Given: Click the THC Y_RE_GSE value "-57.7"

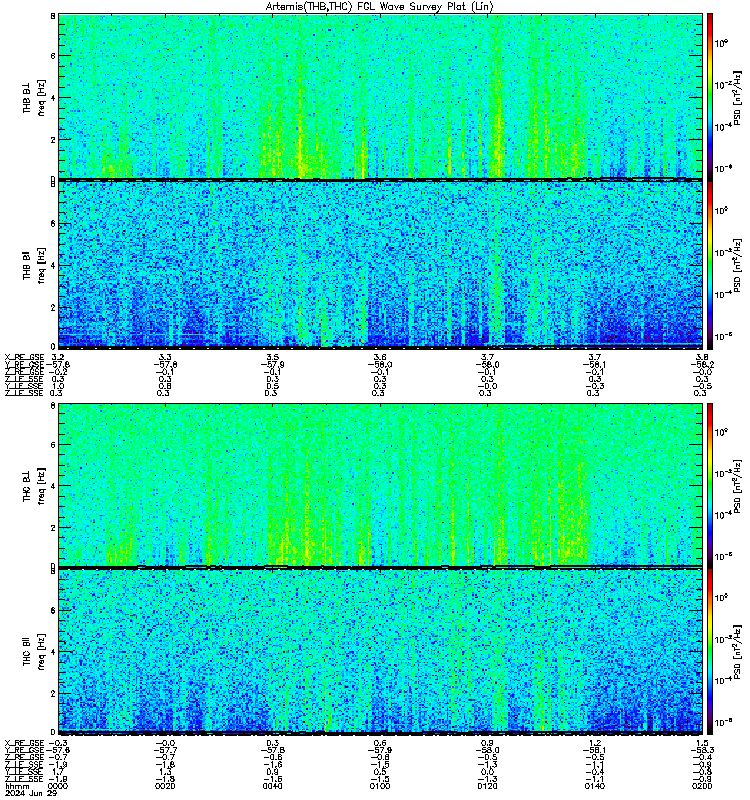Looking at the screenshot, I should pyautogui.click(x=165, y=750).
